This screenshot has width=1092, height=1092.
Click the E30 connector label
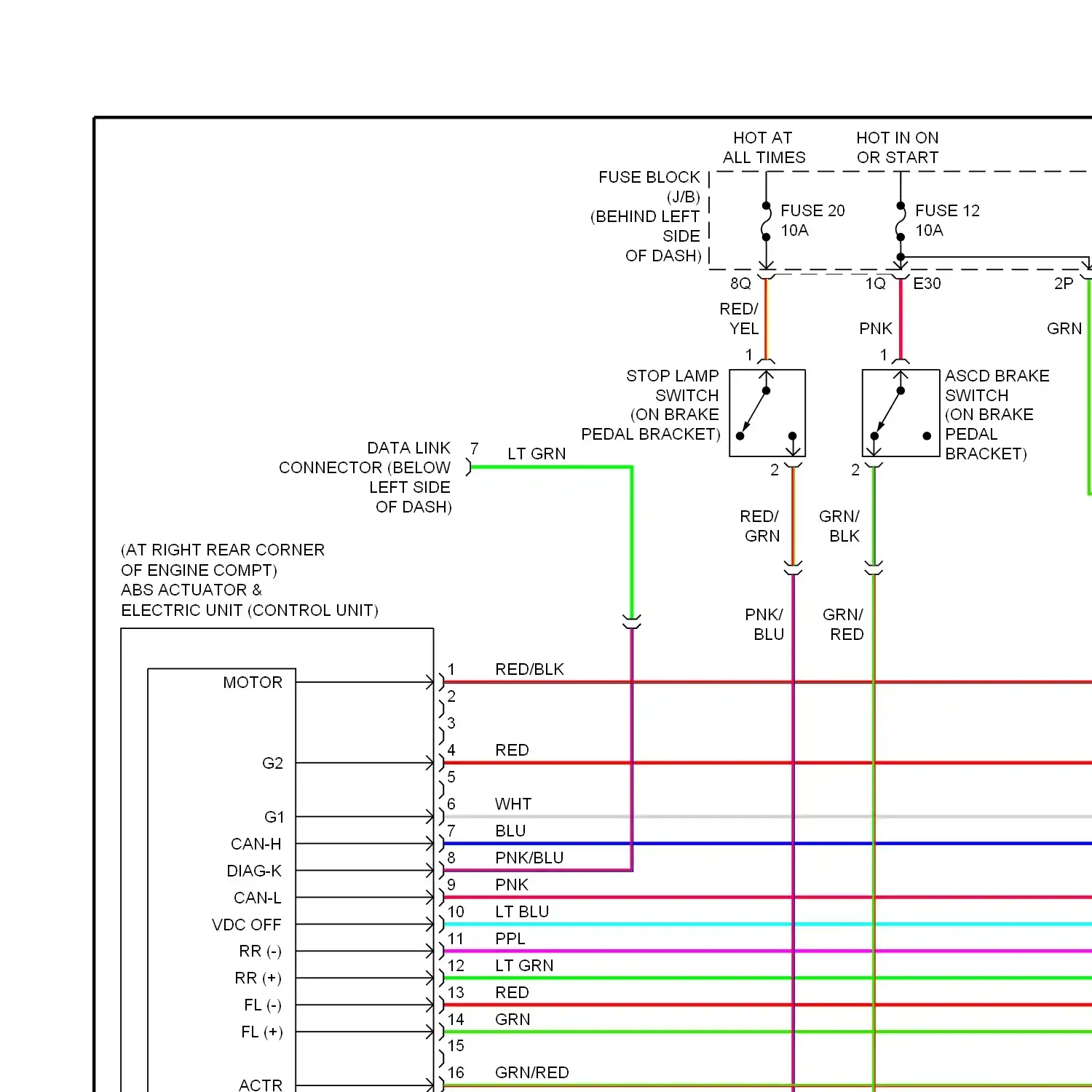click(927, 284)
